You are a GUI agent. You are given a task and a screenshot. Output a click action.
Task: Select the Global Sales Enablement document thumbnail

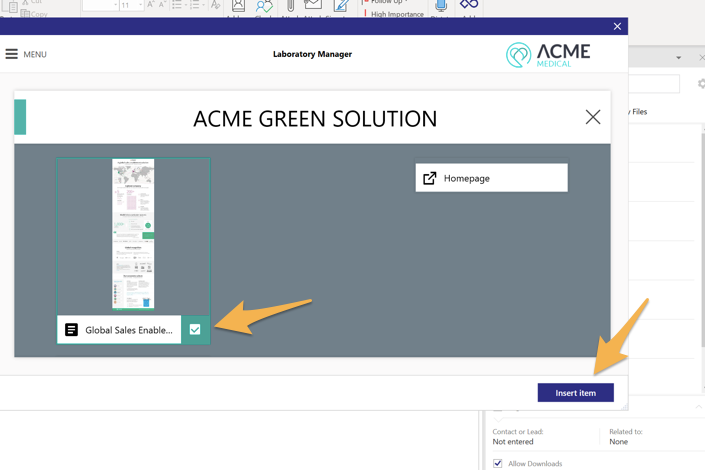point(133,234)
